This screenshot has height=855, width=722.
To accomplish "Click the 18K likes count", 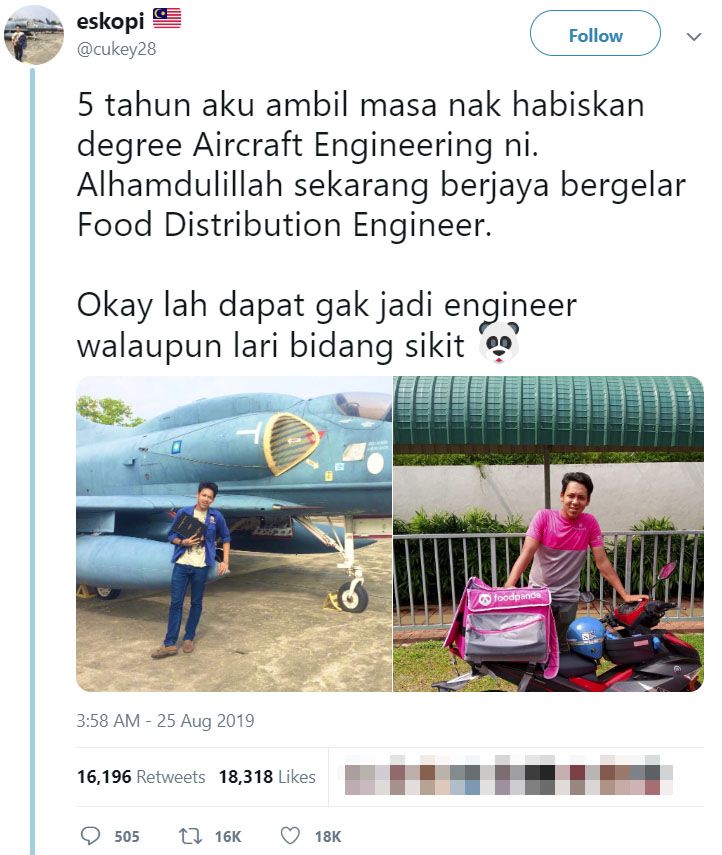I will coord(328,836).
